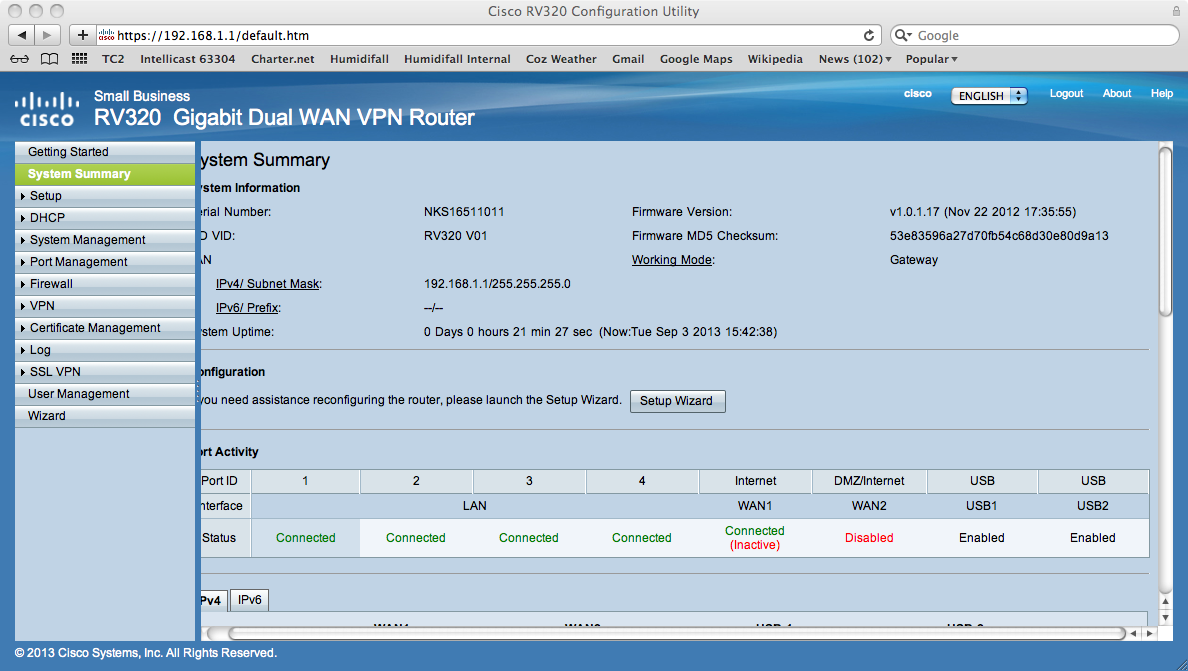Click the vertical scrollbar thumb

[x=1165, y=232]
